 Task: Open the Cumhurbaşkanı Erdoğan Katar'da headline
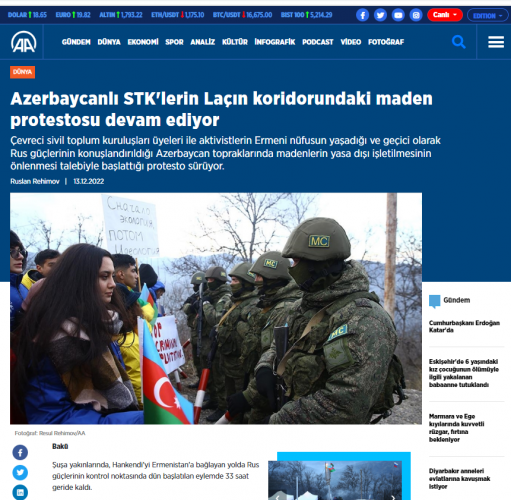[x=464, y=326]
